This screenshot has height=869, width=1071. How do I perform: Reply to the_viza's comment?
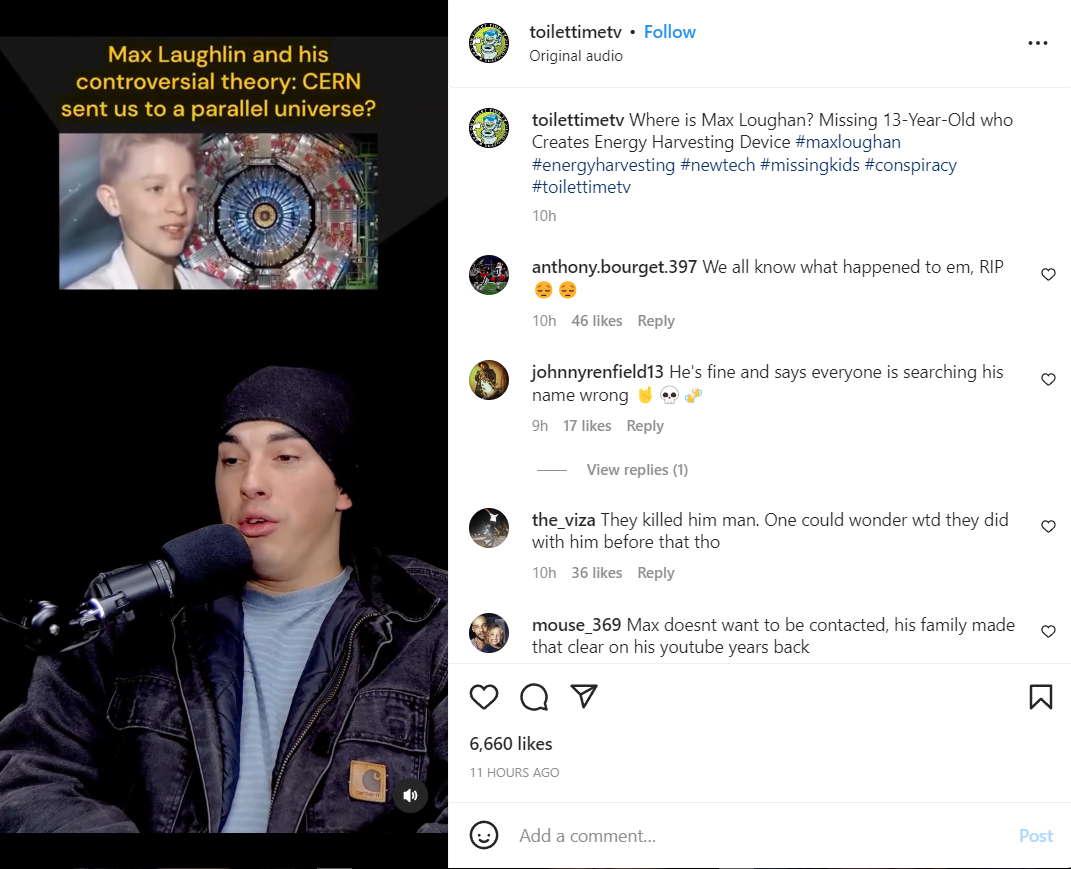[x=655, y=573]
